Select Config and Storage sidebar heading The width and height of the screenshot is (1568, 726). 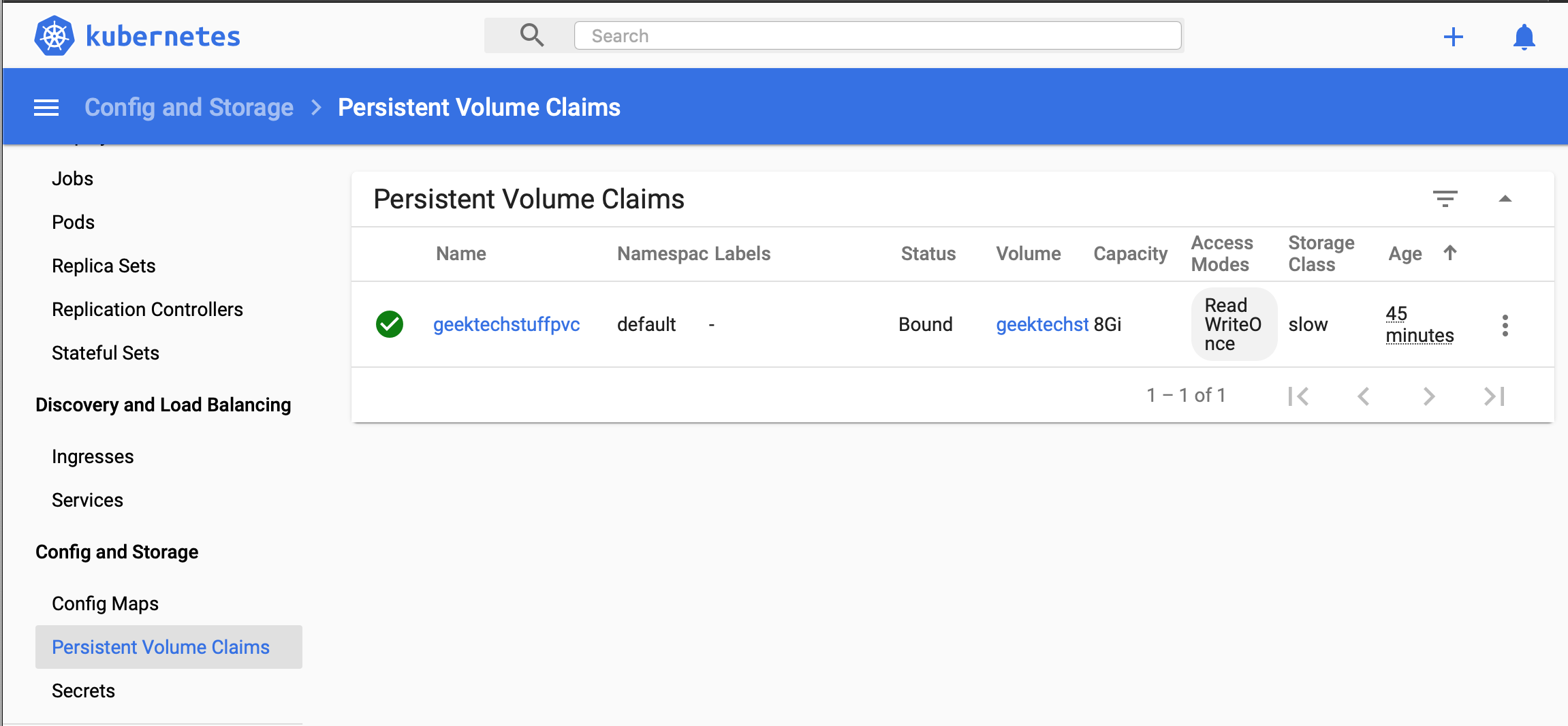pyautogui.click(x=117, y=552)
